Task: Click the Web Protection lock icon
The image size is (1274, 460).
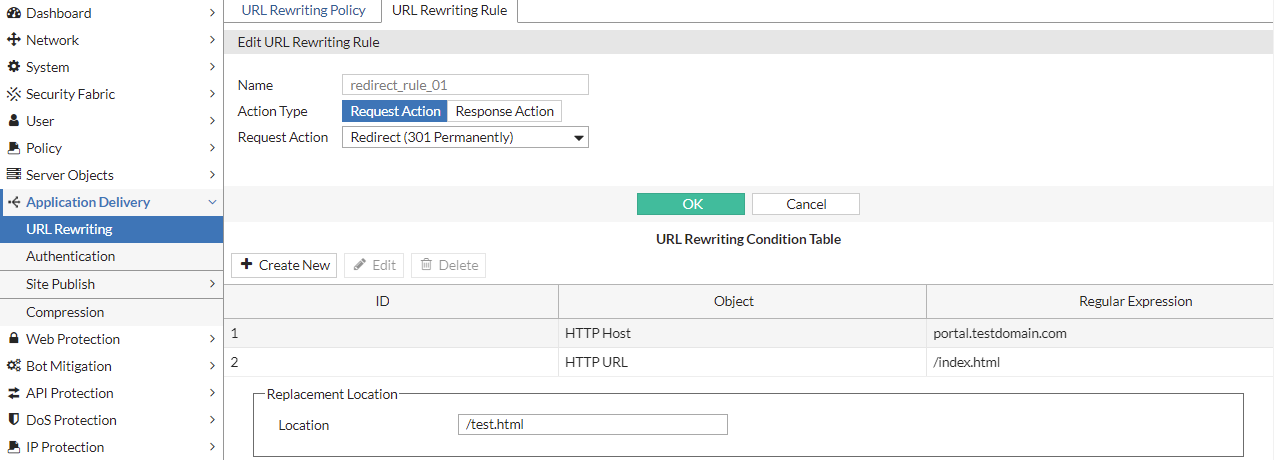Action: click(14, 339)
